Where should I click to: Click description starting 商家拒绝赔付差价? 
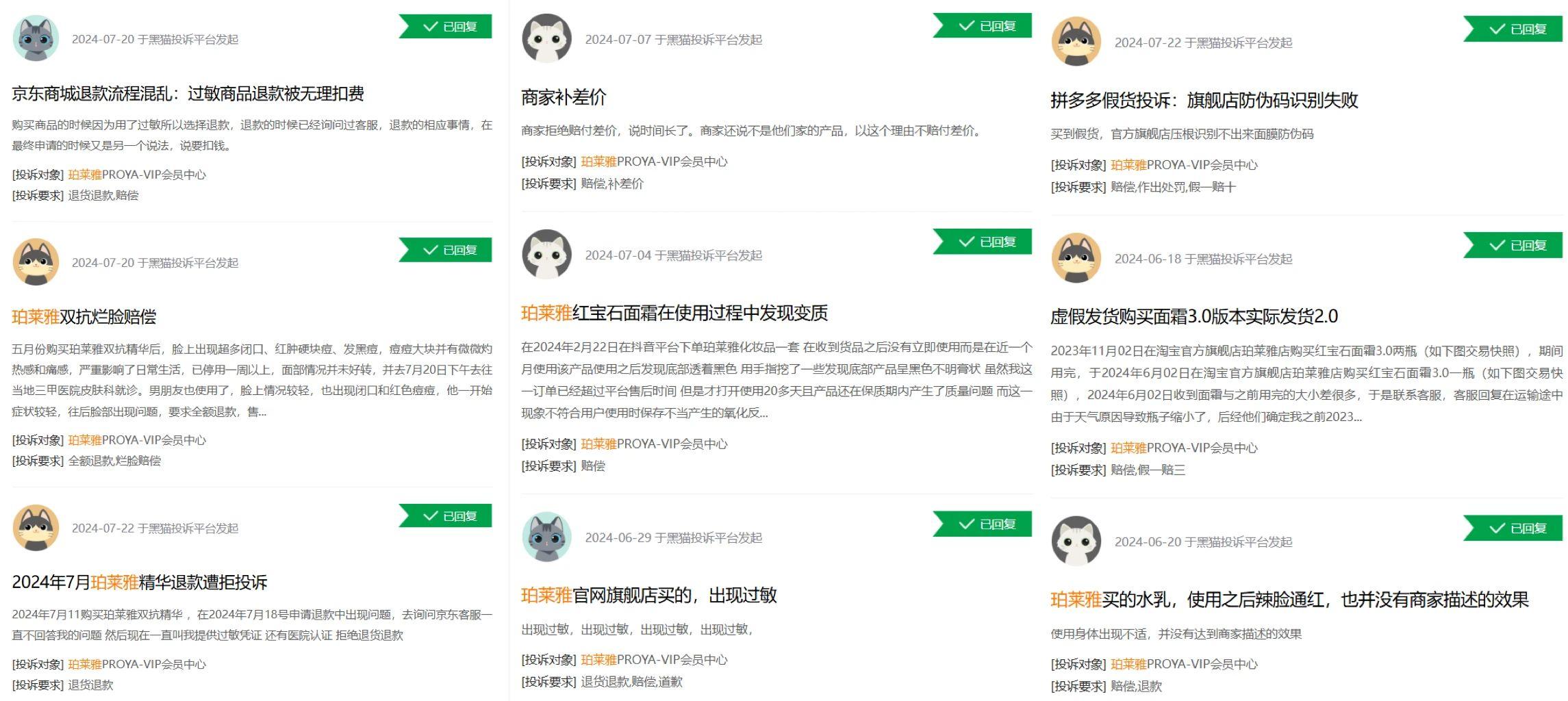pos(751,131)
